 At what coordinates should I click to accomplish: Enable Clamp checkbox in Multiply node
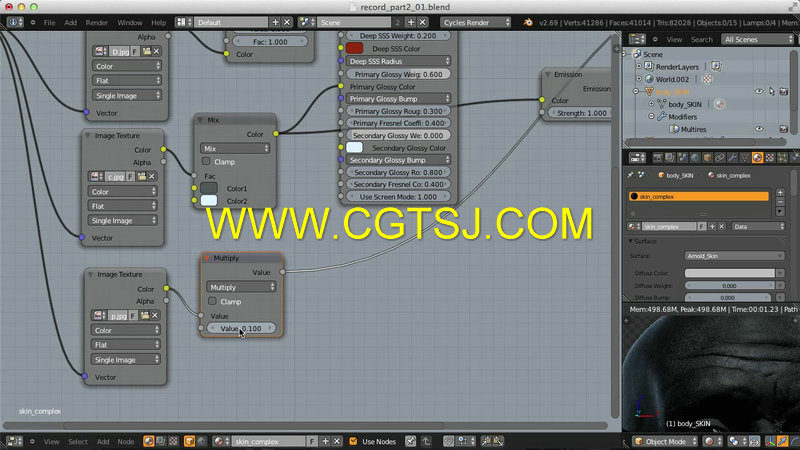[212, 301]
